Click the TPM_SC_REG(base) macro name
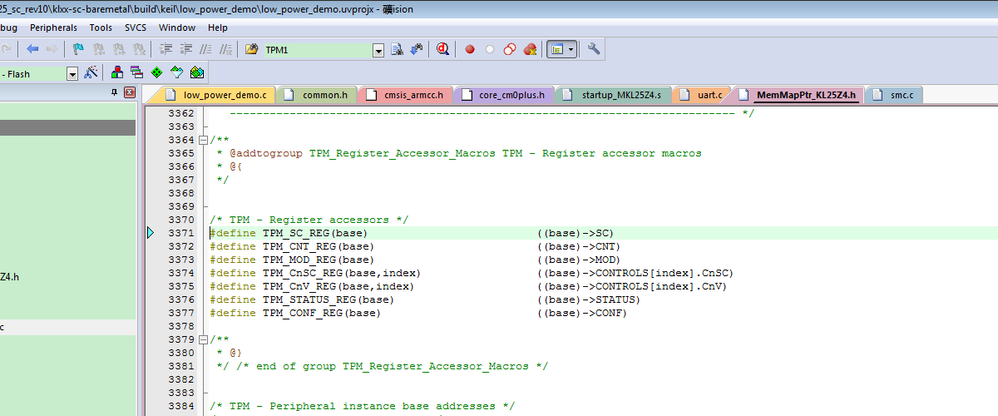The width and height of the screenshot is (998, 416). point(315,233)
